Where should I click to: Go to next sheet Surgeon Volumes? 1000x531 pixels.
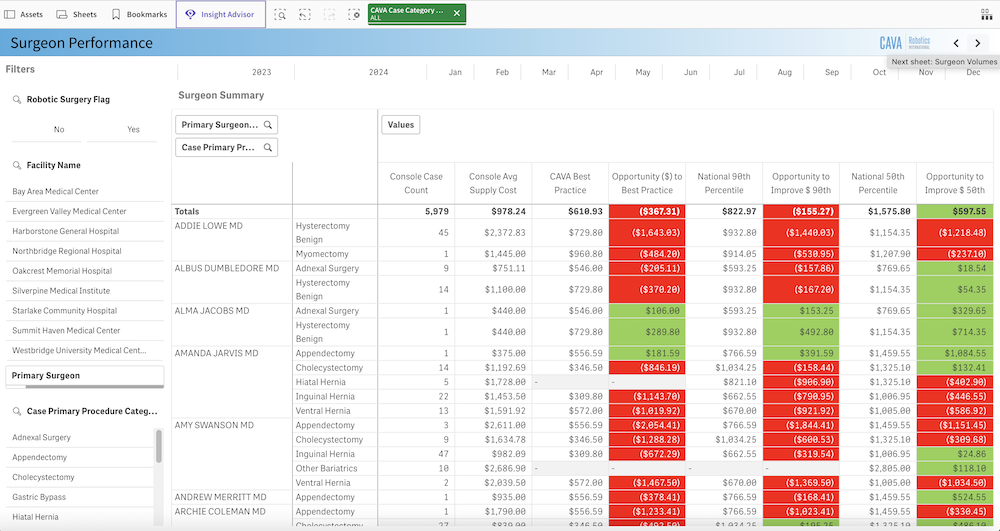click(979, 43)
